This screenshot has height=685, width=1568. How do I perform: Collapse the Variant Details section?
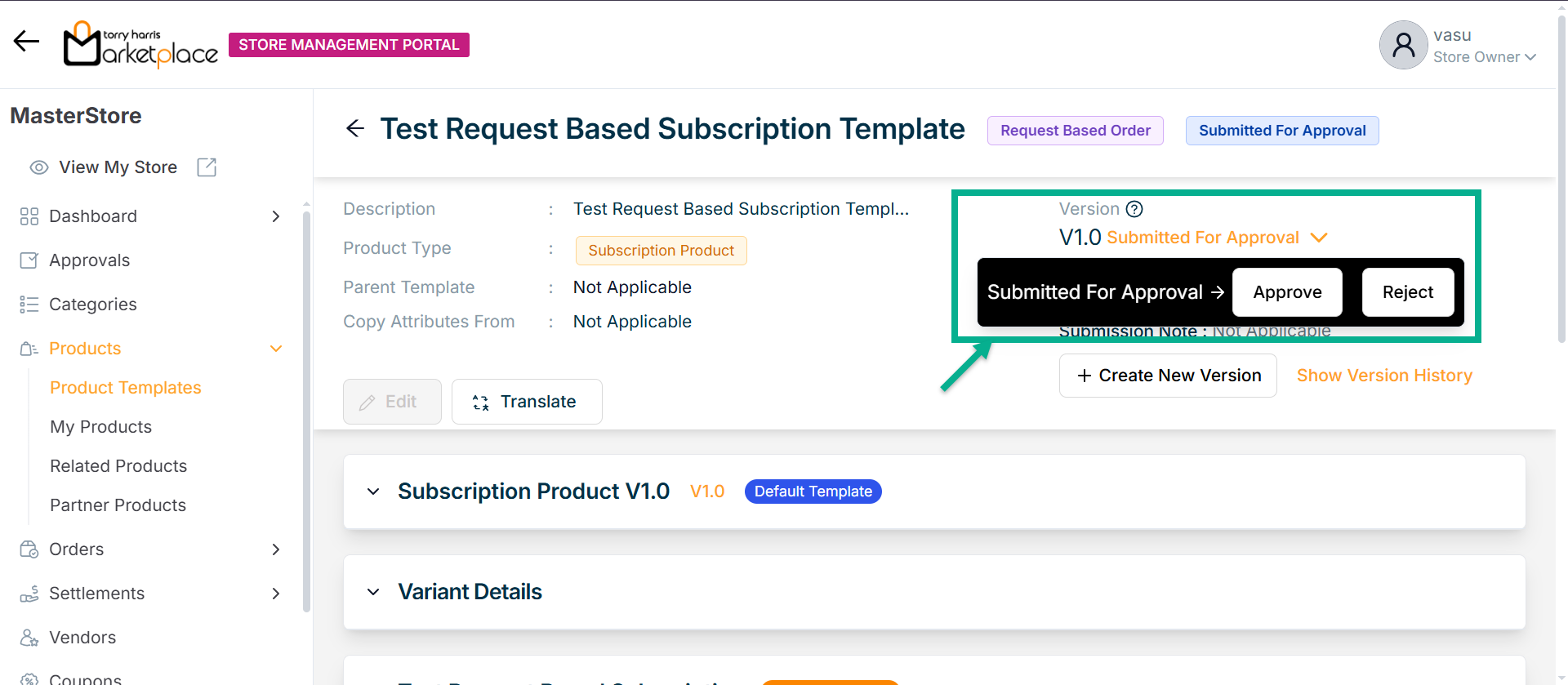point(373,592)
